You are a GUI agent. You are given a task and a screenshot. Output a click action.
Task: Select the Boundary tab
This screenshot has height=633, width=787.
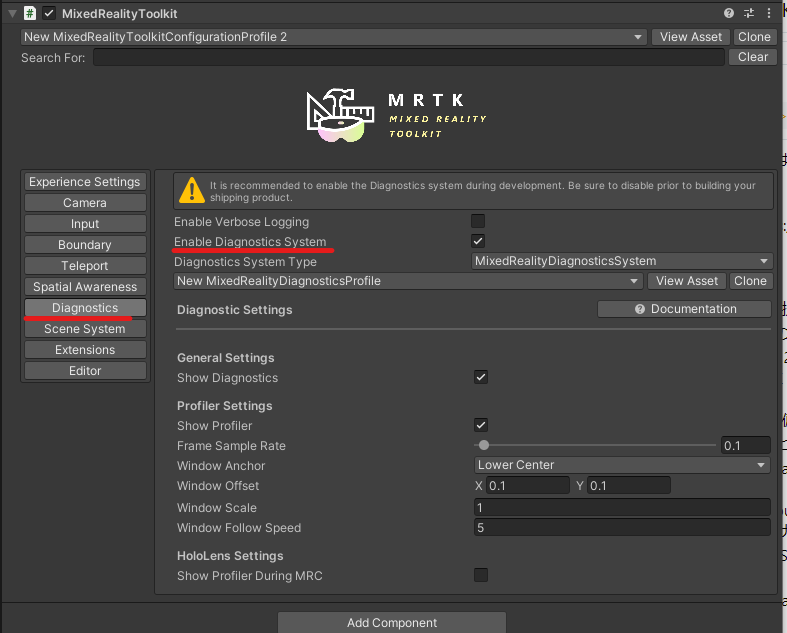(85, 245)
